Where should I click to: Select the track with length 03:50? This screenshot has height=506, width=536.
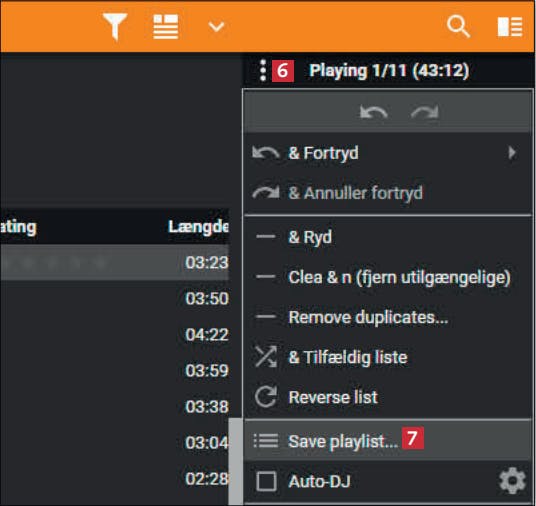[x=115, y=298]
